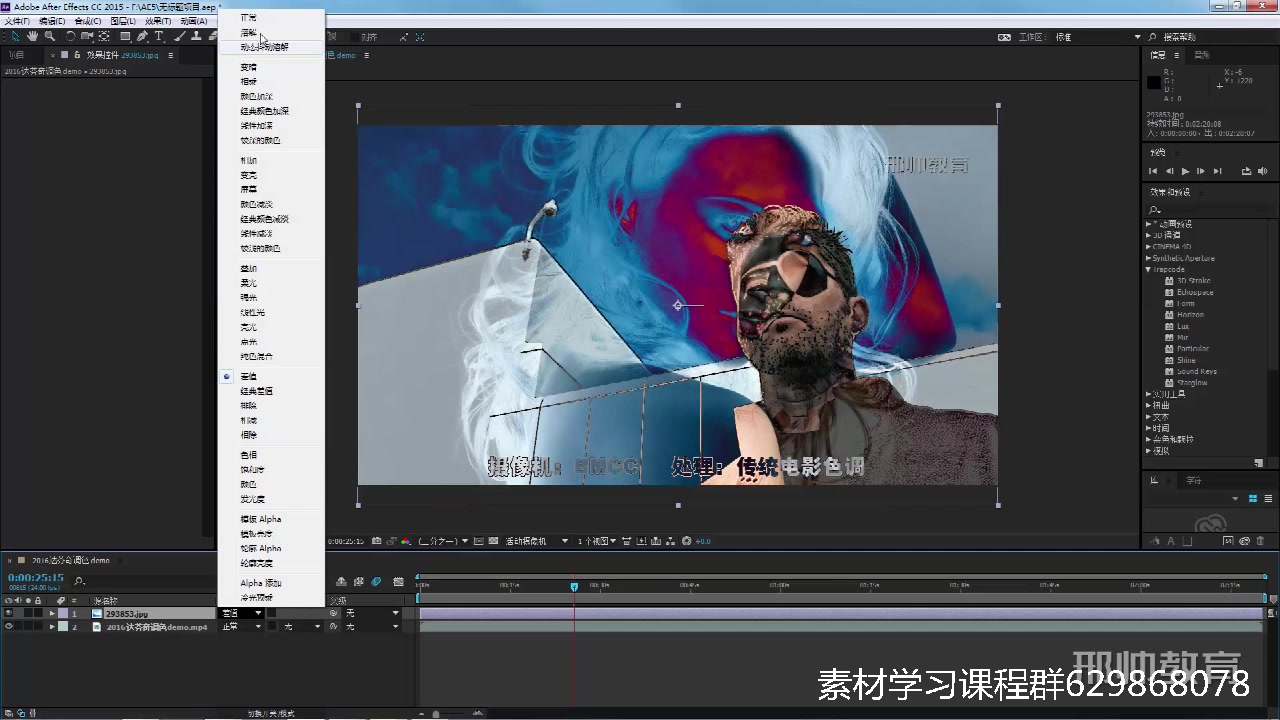Choose 溶解 from the blend mode menu

click(x=250, y=31)
